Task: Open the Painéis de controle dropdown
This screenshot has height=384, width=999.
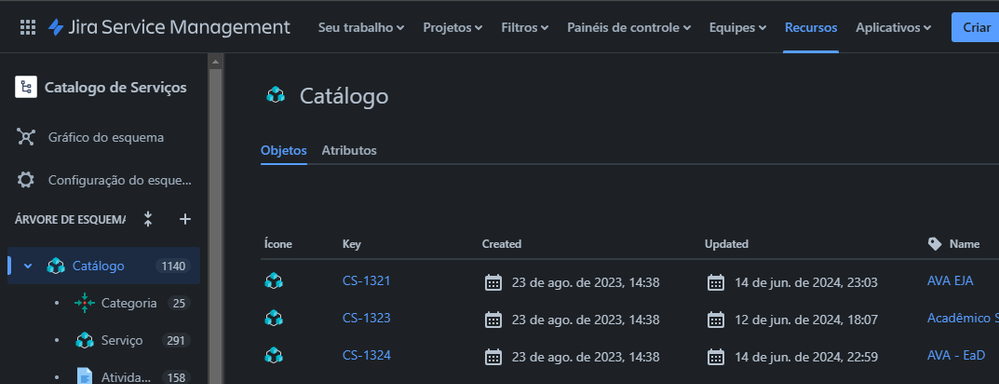Action: (x=629, y=27)
